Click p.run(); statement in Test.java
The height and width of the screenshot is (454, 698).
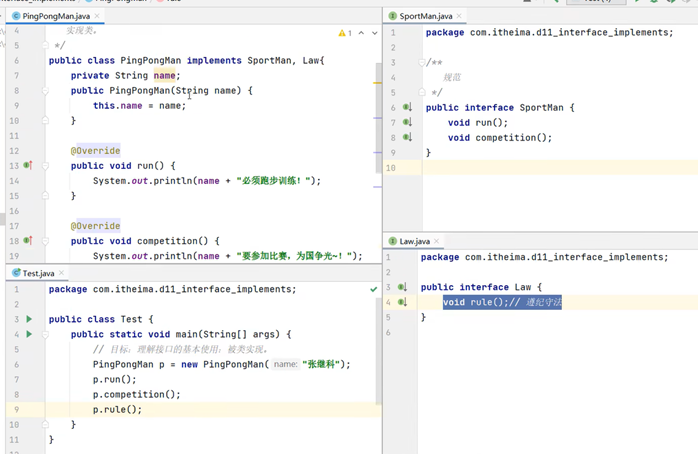(114, 379)
